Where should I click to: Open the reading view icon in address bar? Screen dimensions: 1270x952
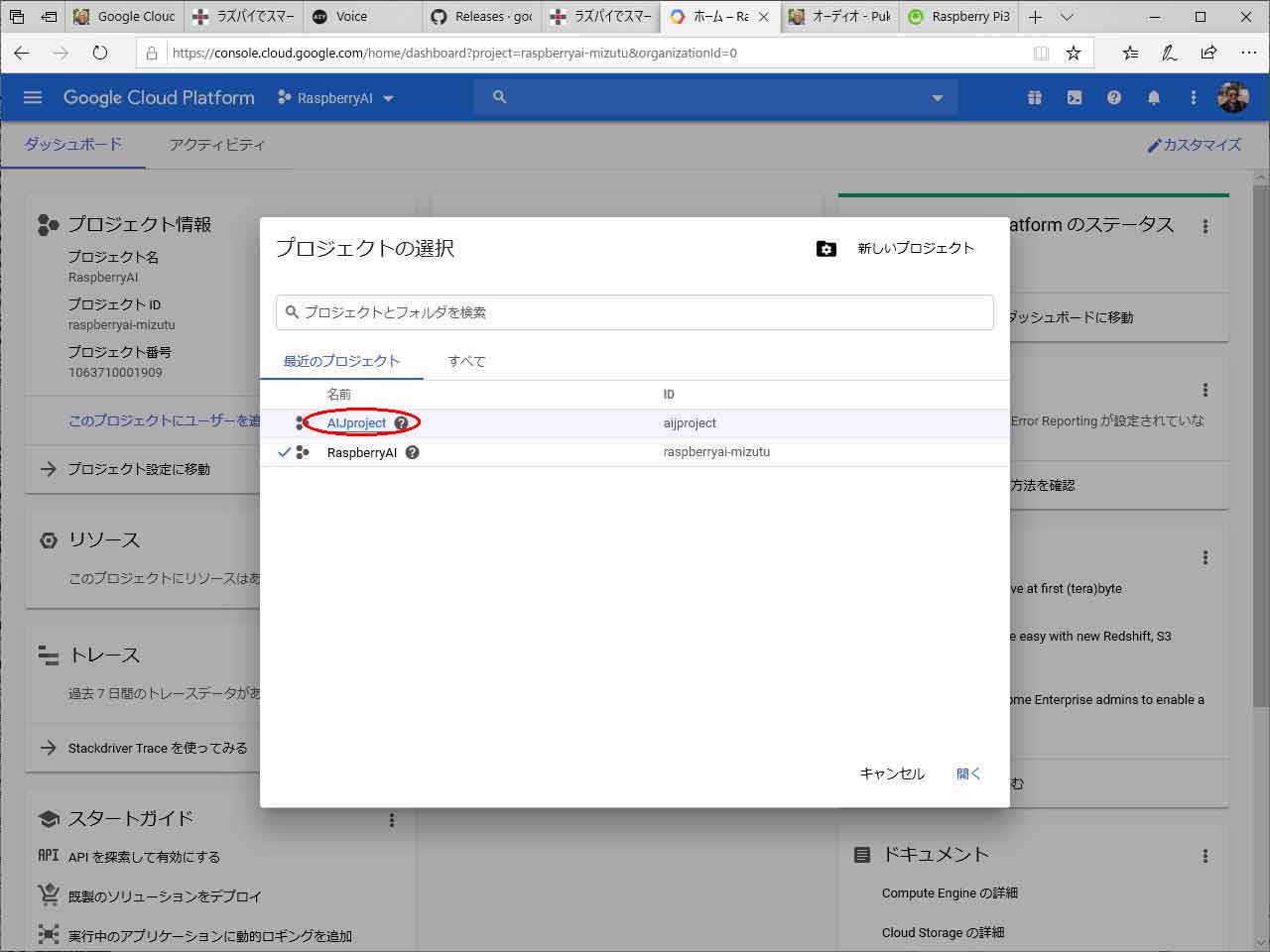pos(1041,54)
